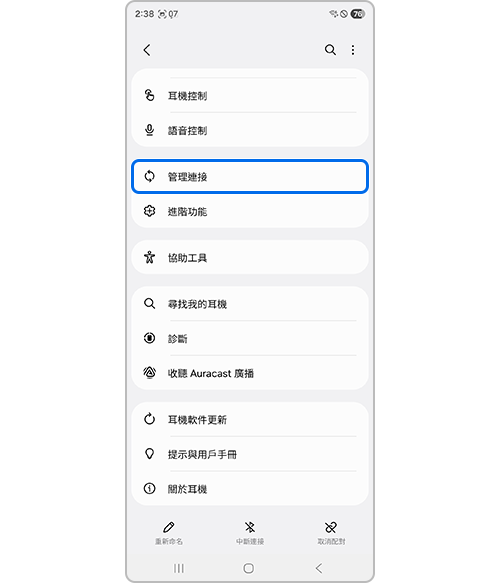
Task: Tap the accessibility icon for 協助工具
Action: [x=149, y=257]
